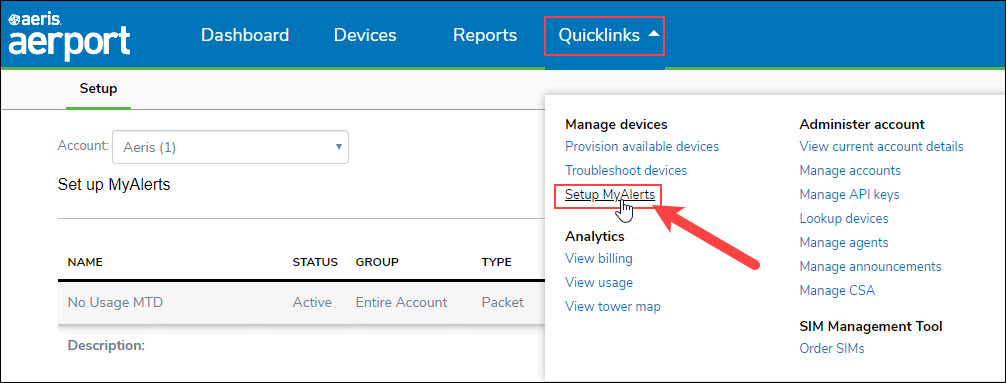This screenshot has width=1006, height=383.
Task: Sort by NAME column header
Action: coord(85,262)
